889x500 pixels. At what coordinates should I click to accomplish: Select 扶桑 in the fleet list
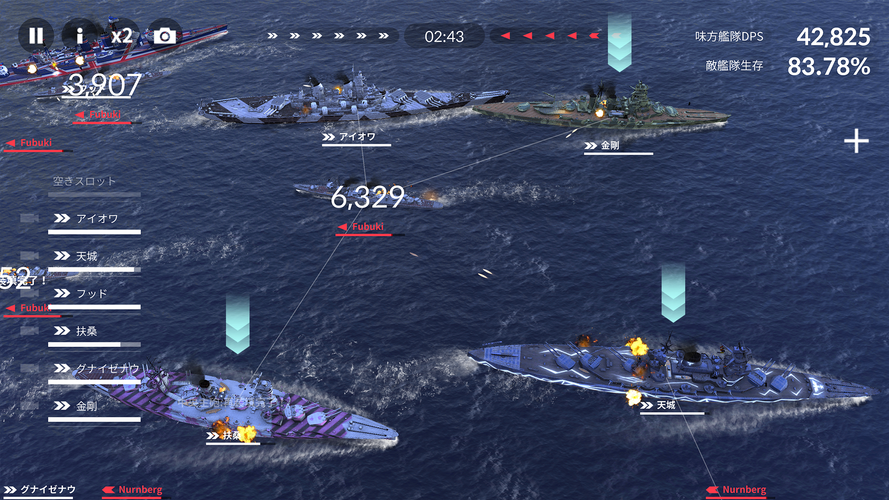click(94, 336)
